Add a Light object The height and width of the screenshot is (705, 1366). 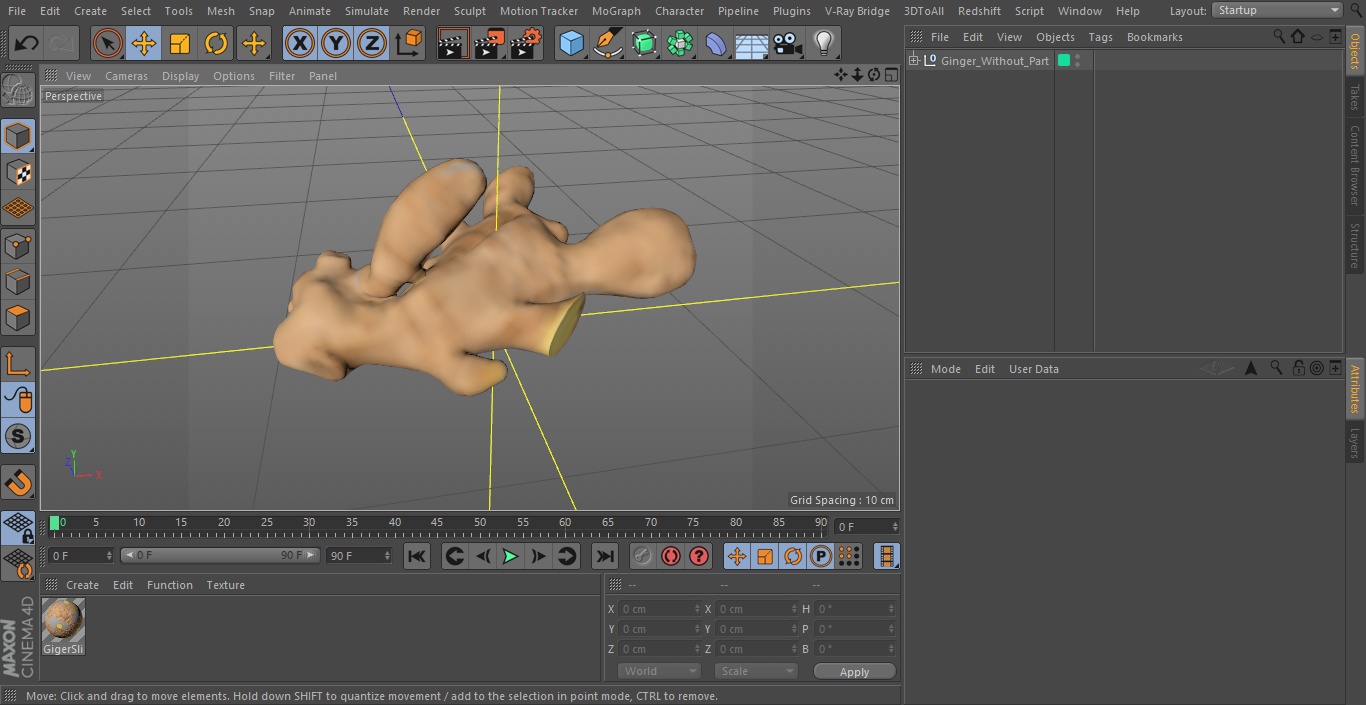824,43
